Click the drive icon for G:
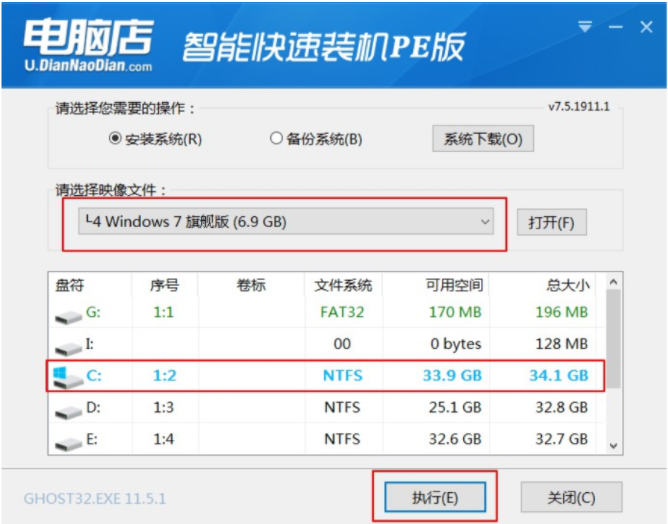This screenshot has height=524, width=668. 68,316
